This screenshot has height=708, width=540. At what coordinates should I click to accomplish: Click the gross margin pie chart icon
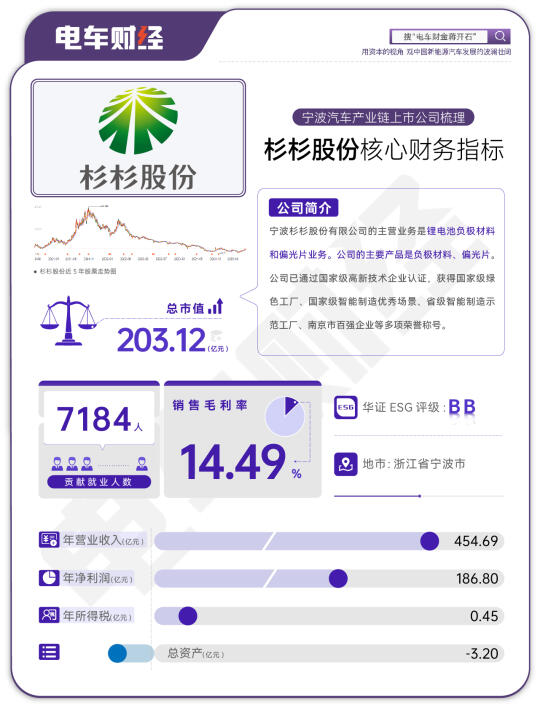click(x=284, y=416)
